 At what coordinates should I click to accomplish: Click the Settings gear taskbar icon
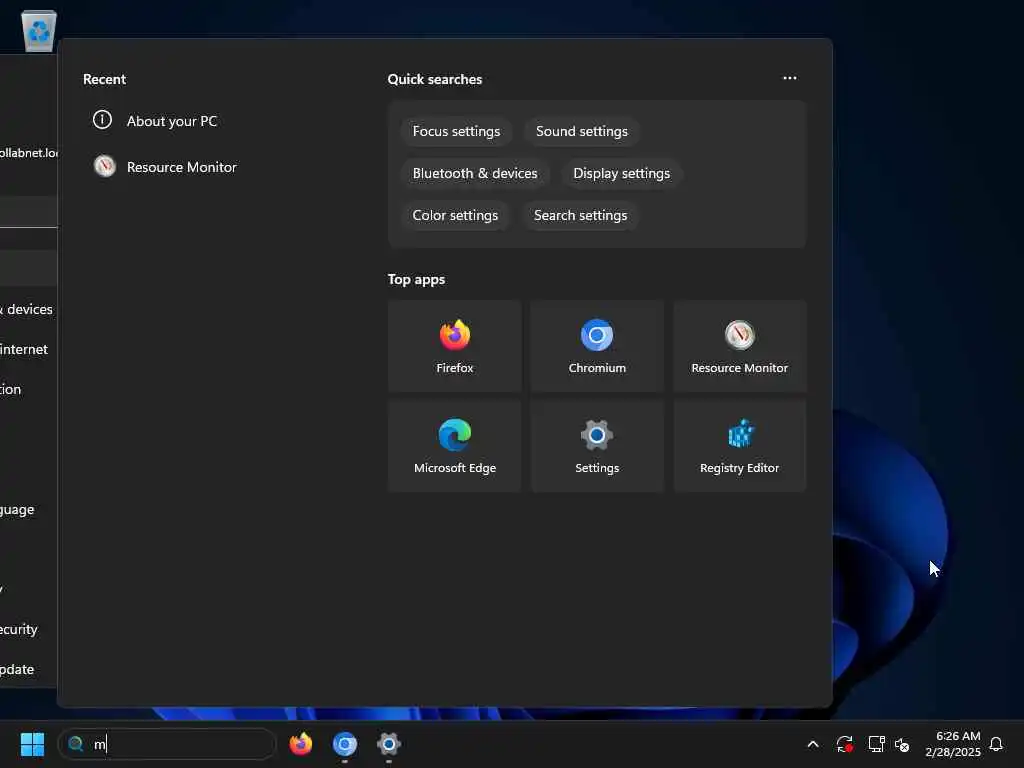[x=389, y=744]
